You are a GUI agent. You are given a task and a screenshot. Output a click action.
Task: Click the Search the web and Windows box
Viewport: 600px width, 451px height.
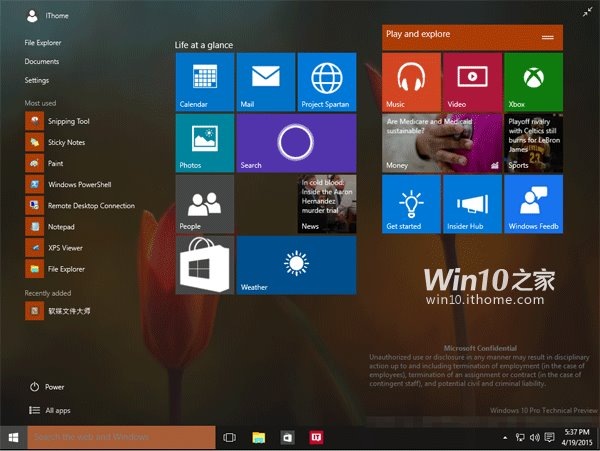(121, 437)
